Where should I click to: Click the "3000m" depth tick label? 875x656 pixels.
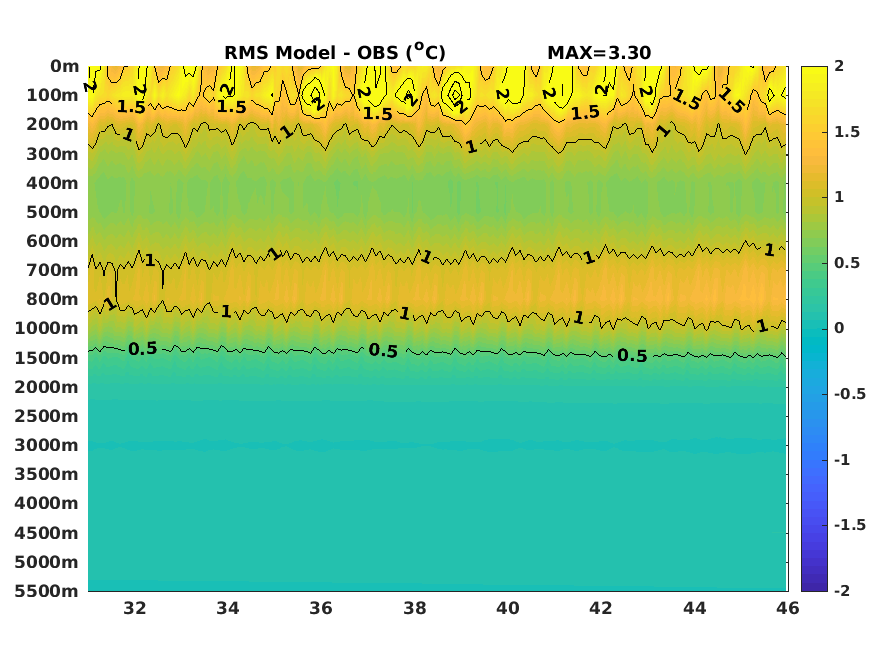click(x=47, y=445)
